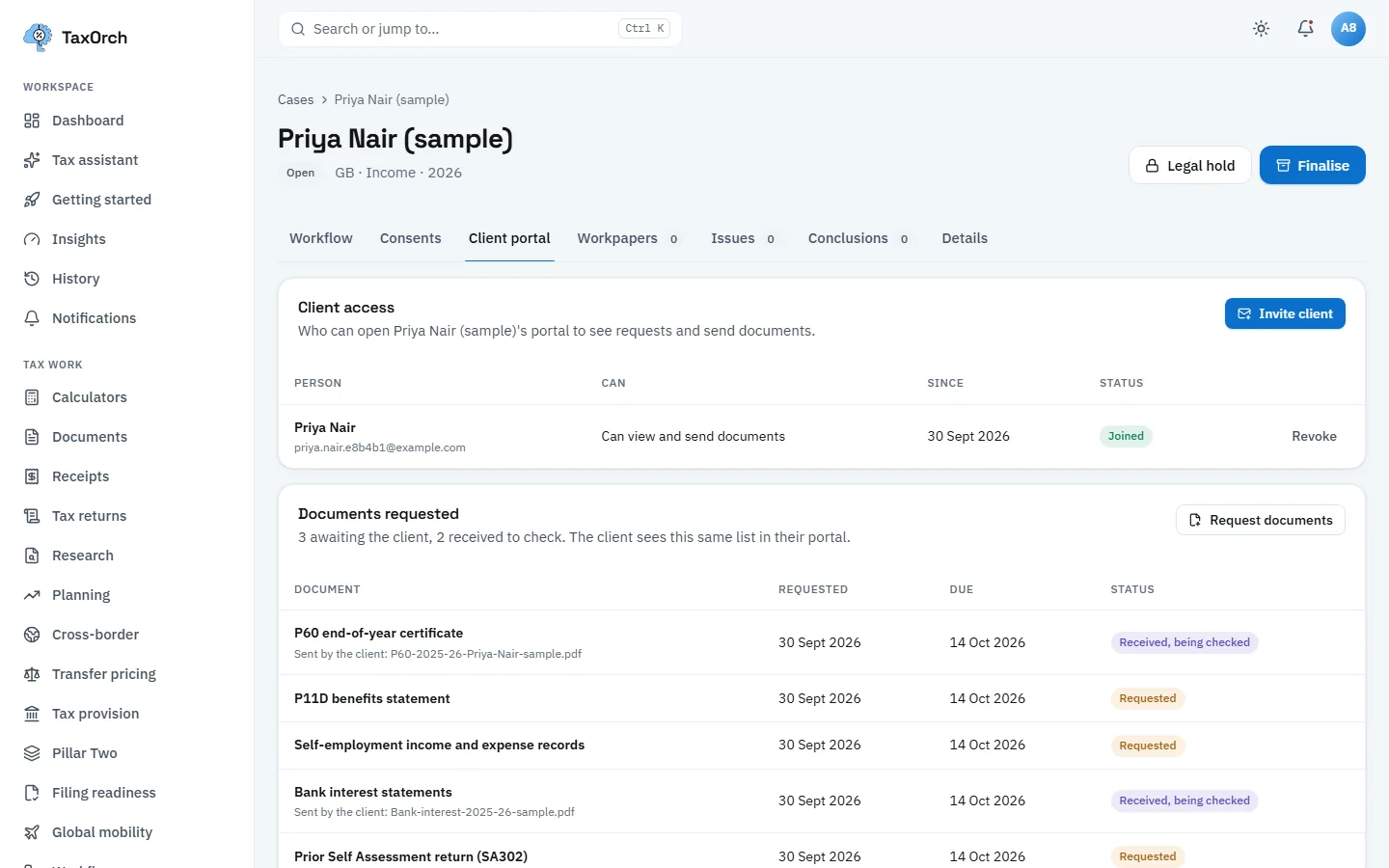Viewport: 1389px width, 868px height.
Task: Open Tax provision bank icon
Action: [x=32, y=714]
